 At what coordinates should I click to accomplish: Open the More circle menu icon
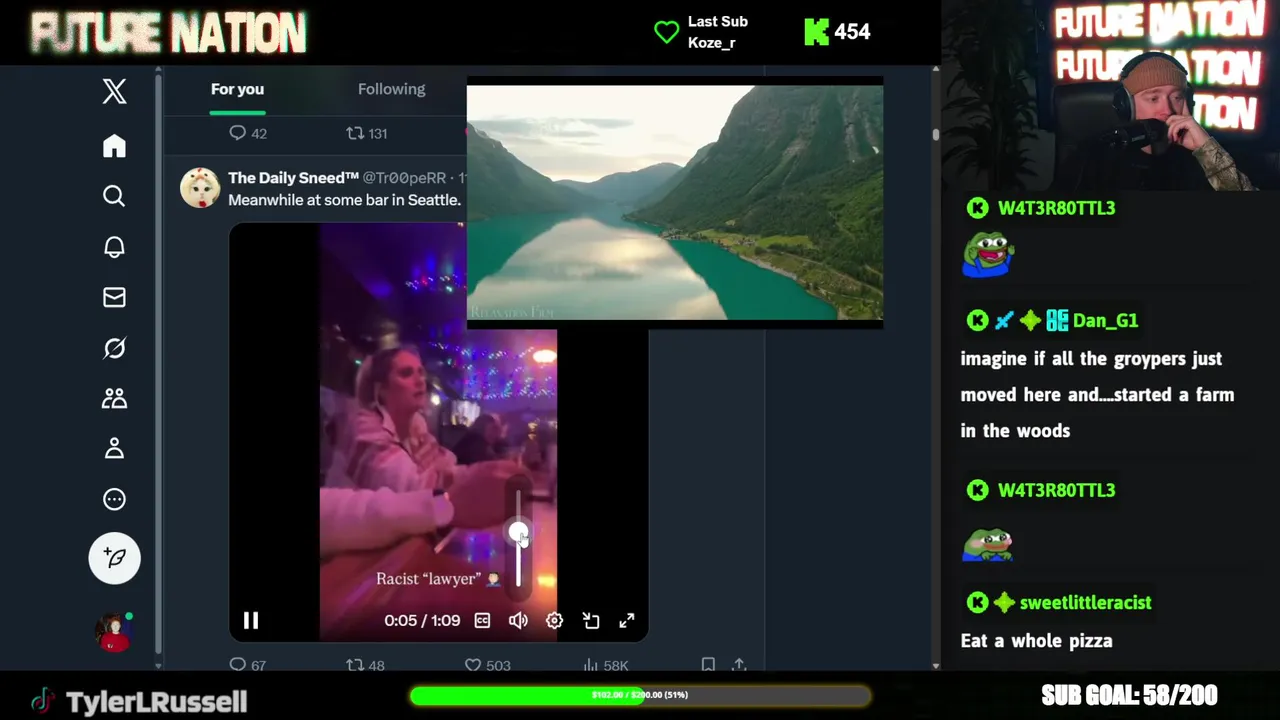pyautogui.click(x=114, y=499)
